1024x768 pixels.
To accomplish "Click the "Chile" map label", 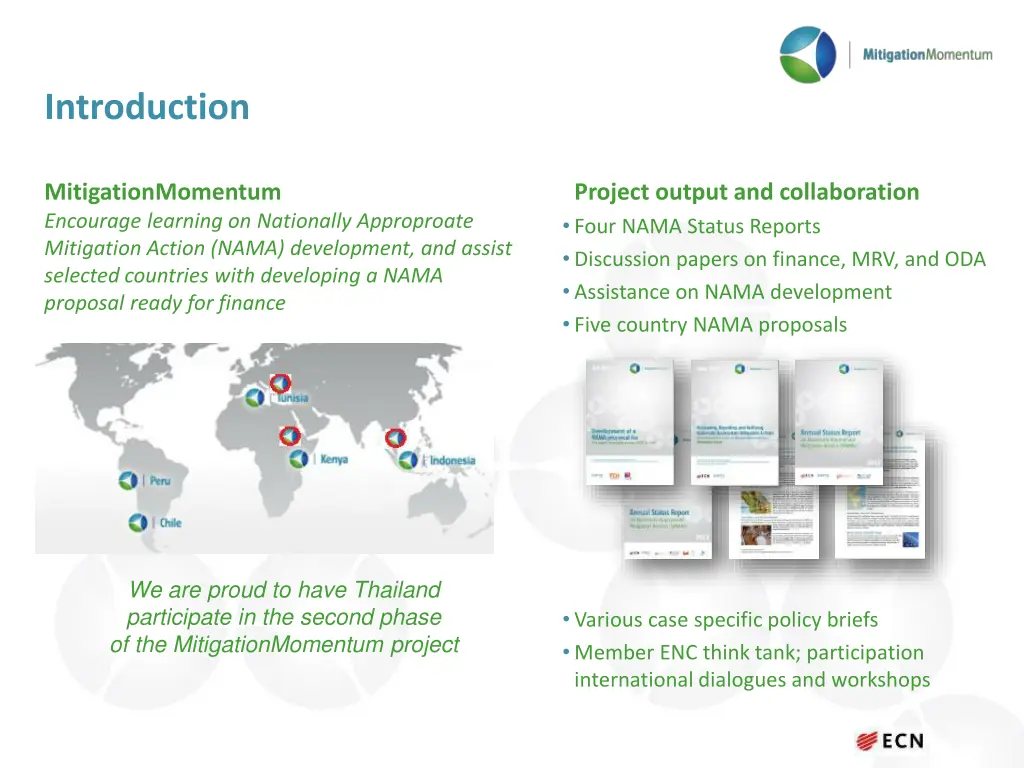I will point(170,522).
